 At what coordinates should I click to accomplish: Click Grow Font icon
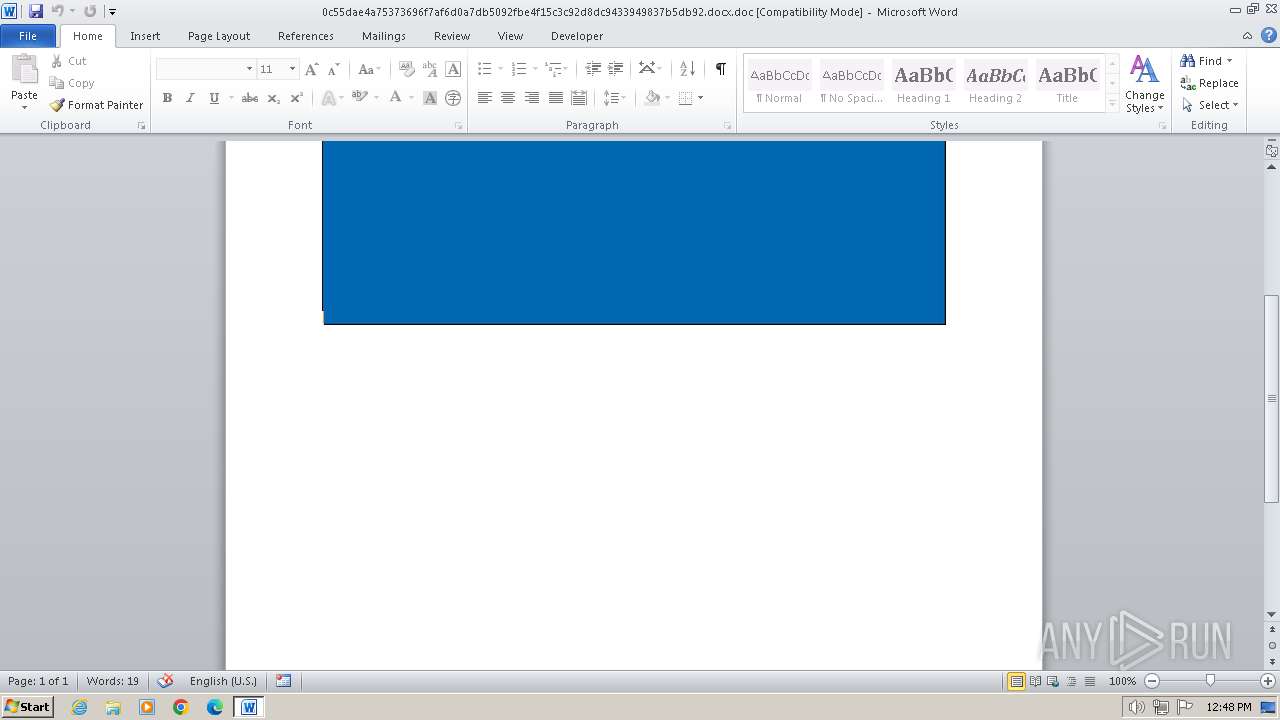click(x=311, y=69)
